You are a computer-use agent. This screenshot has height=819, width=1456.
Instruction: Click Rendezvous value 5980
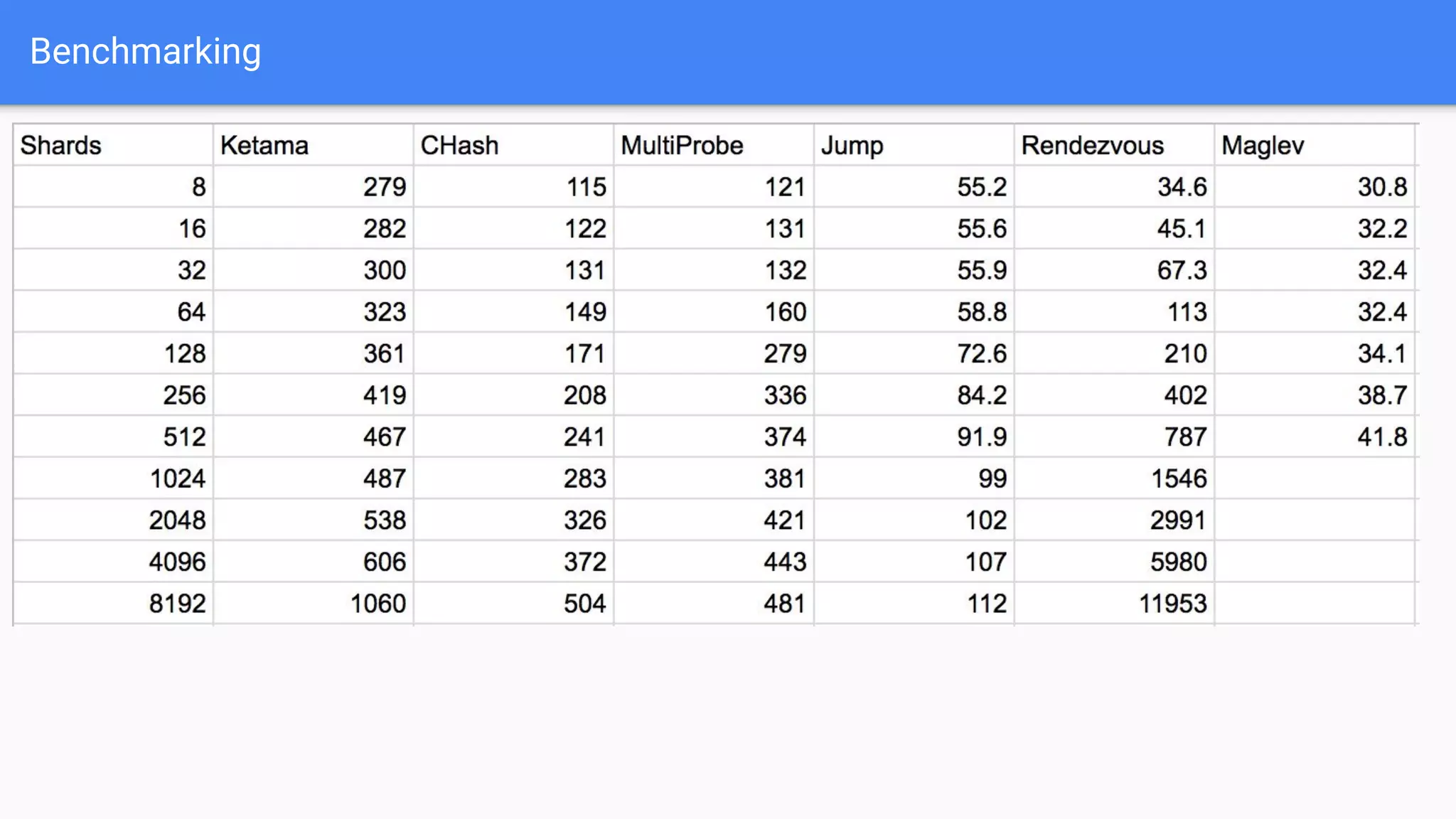pos(1115,562)
